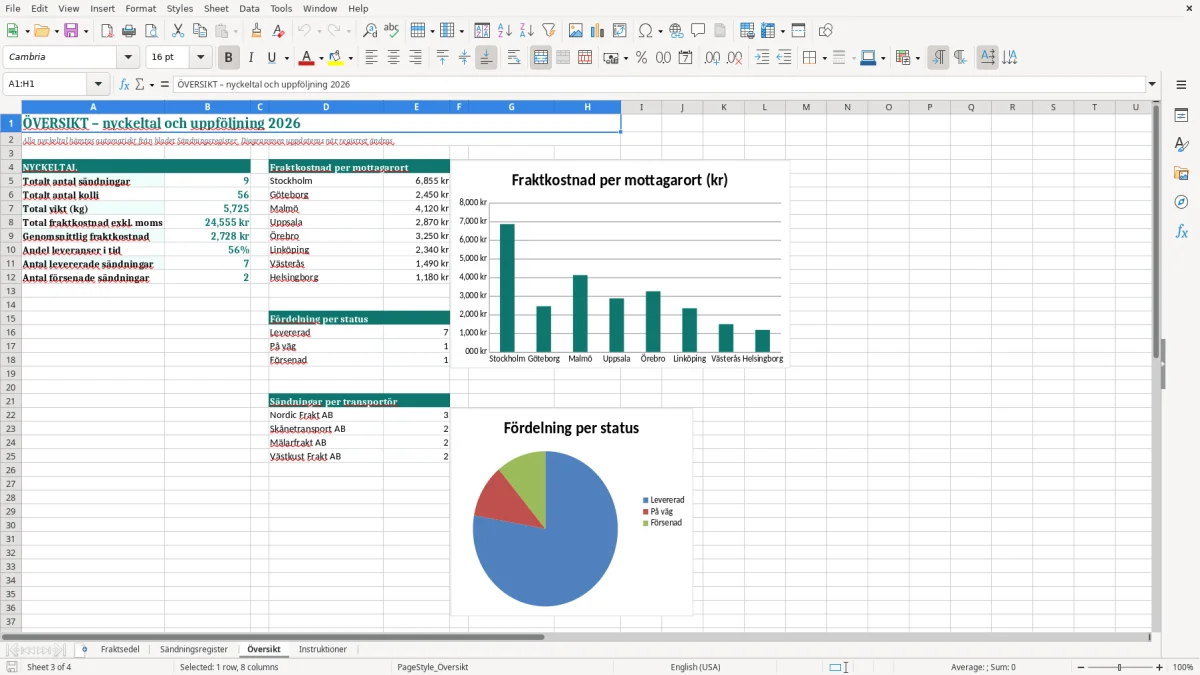Expand the formula bar input line
Viewport: 1200px width, 675px height.
point(1152,85)
